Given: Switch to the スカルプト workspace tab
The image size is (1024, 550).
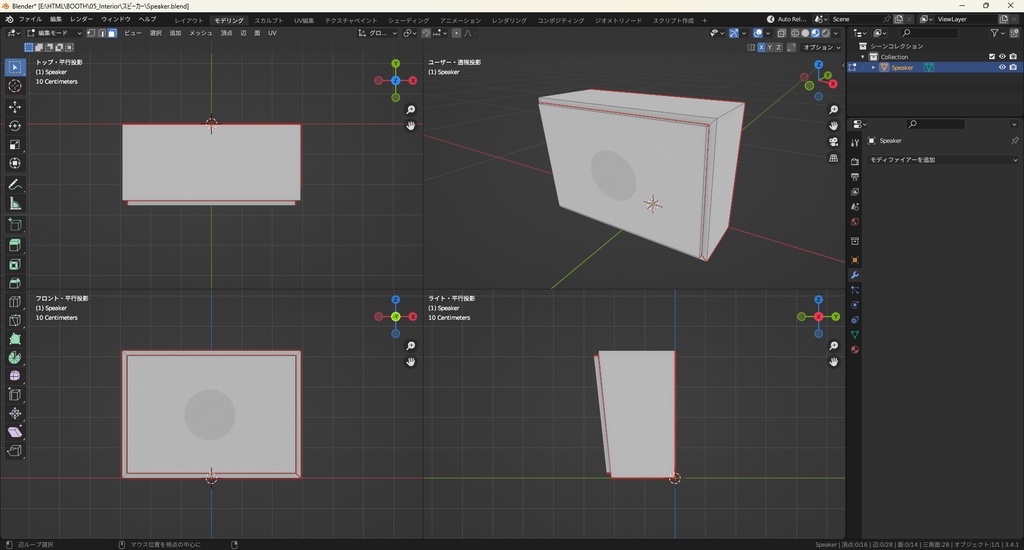Looking at the screenshot, I should 268,20.
